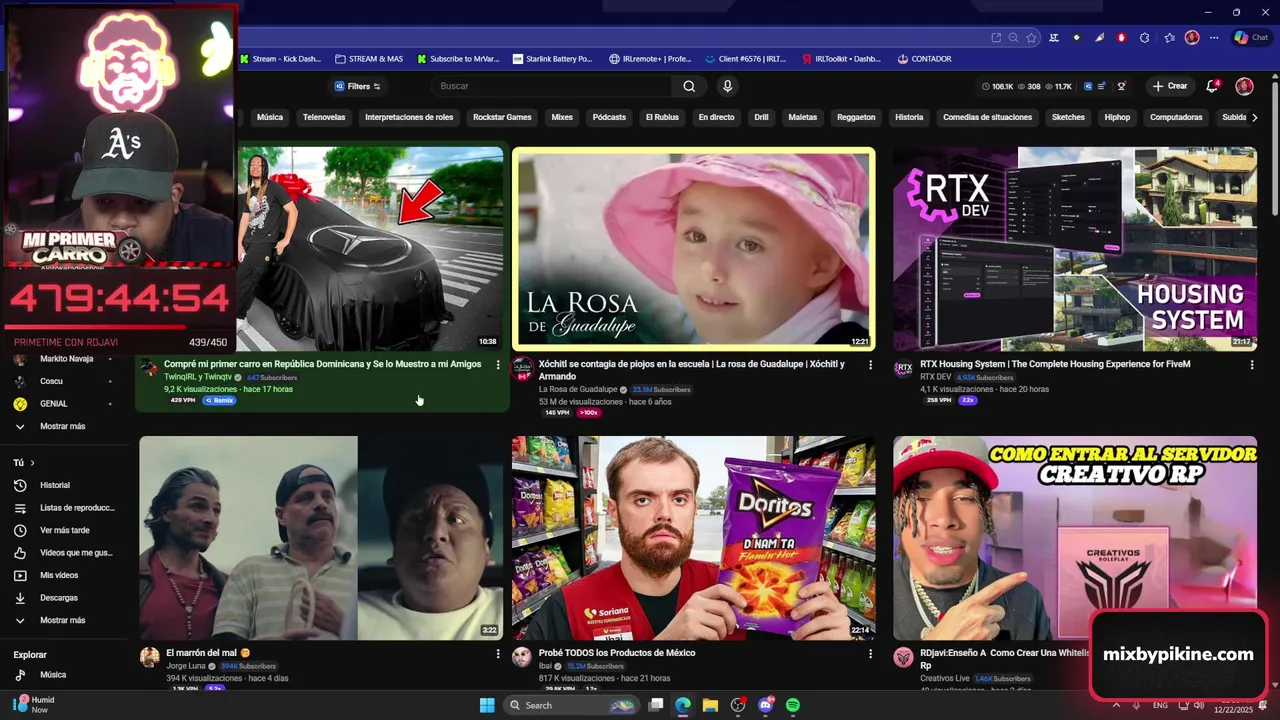Open Starlink Battery bookmark

pyautogui.click(x=552, y=59)
